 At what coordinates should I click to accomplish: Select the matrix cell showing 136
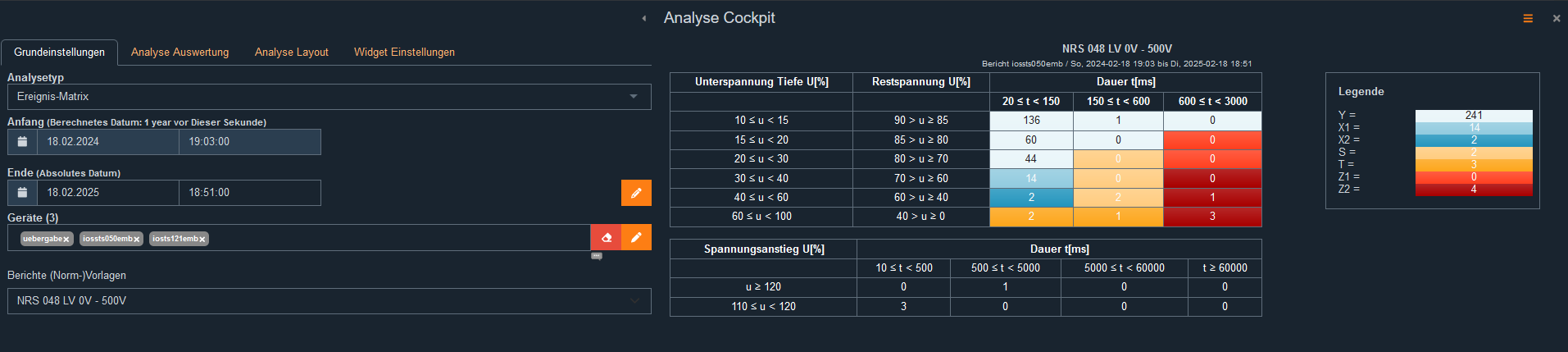1031,121
